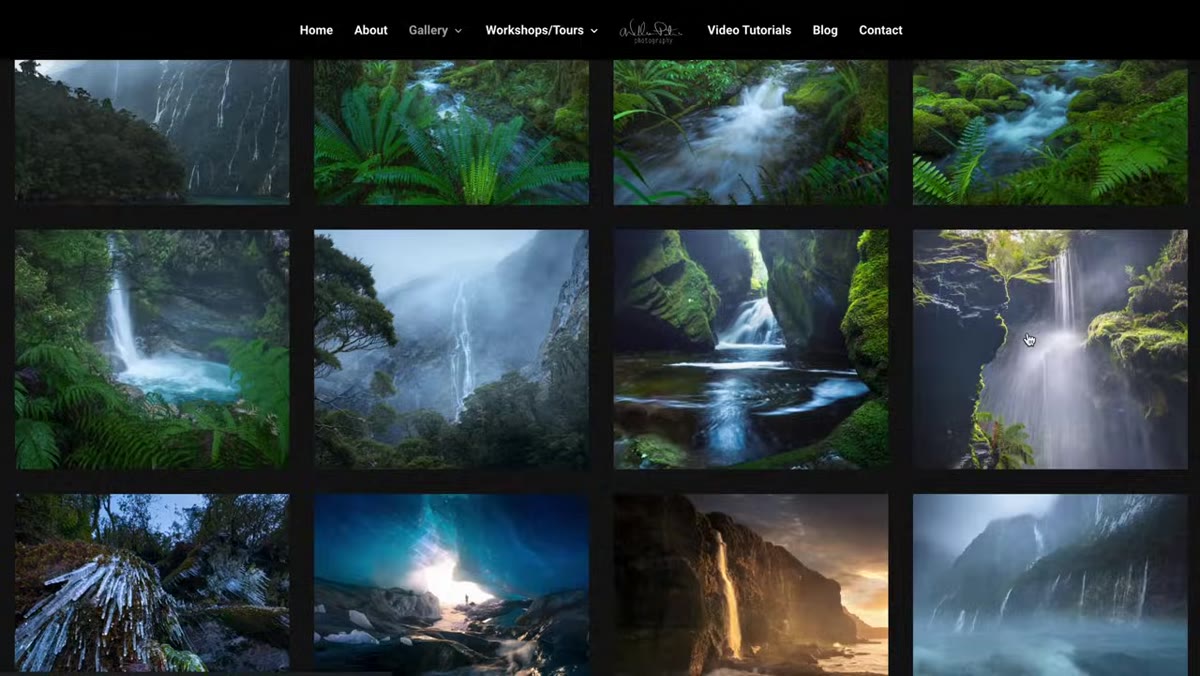Open the Video Tutorials page
This screenshot has width=1200, height=676.
coord(749,30)
